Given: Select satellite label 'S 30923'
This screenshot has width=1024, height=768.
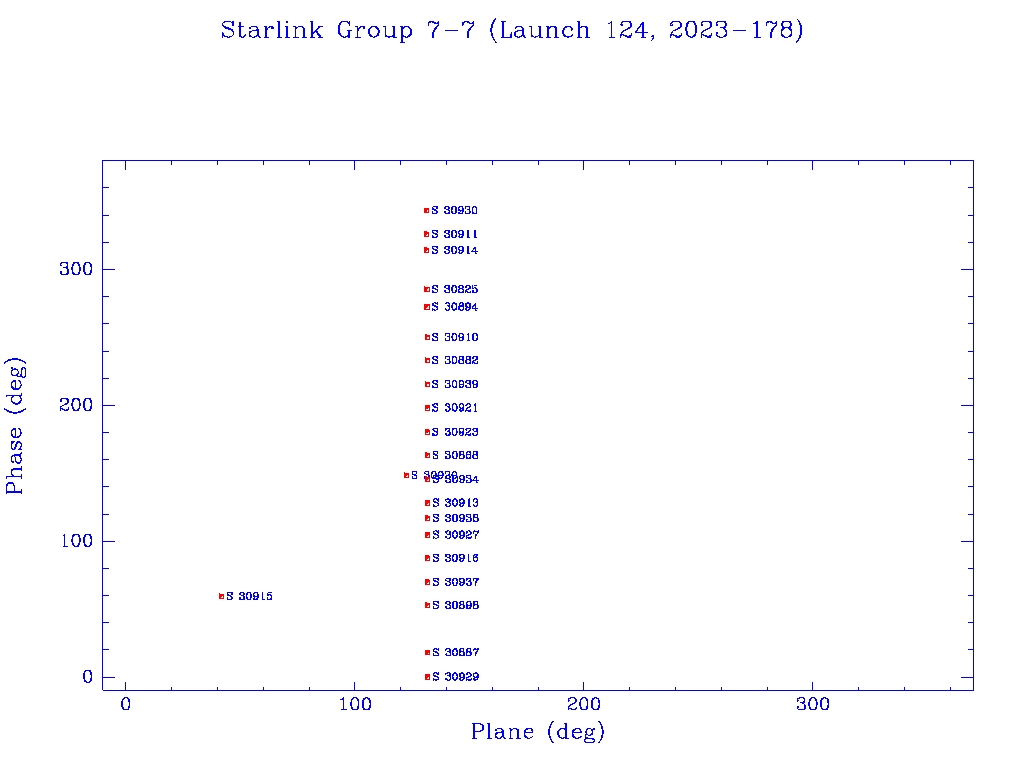Looking at the screenshot, I should coord(455,432).
